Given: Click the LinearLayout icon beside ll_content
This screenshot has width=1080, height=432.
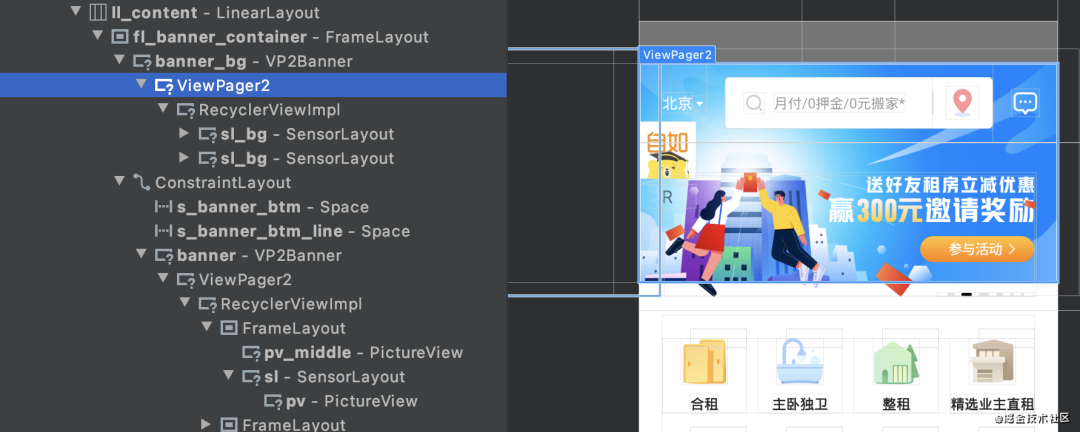Looking at the screenshot, I should coord(98,12).
